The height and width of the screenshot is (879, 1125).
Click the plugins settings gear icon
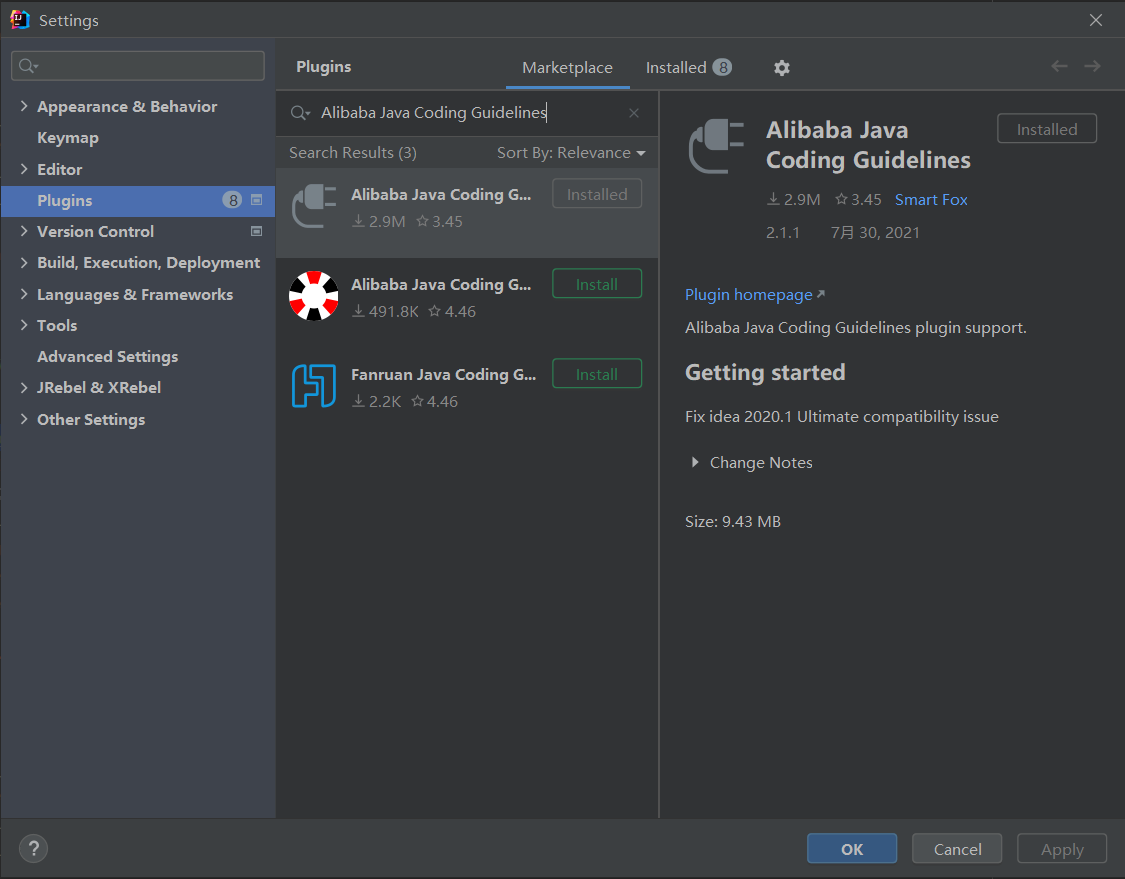[781, 67]
